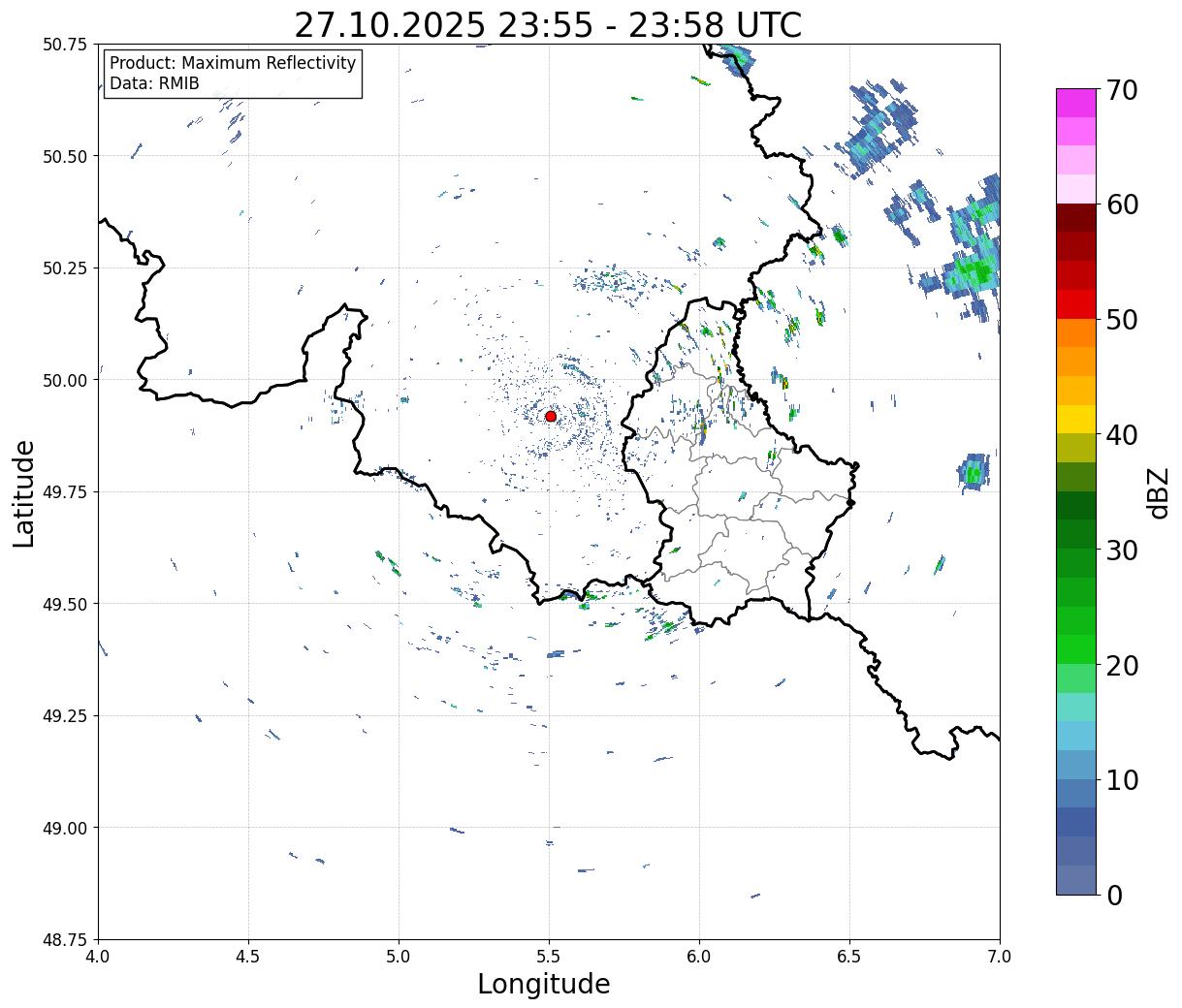
Task: Click longitude tick label 4.5
Action: tap(248, 957)
